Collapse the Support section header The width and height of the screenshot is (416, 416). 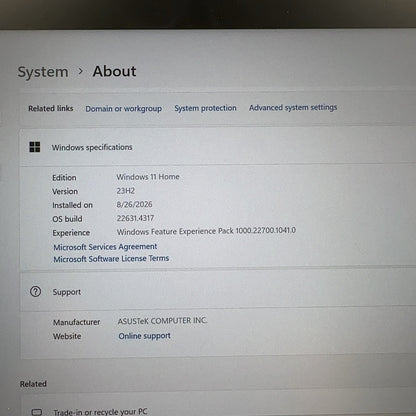(x=218, y=291)
